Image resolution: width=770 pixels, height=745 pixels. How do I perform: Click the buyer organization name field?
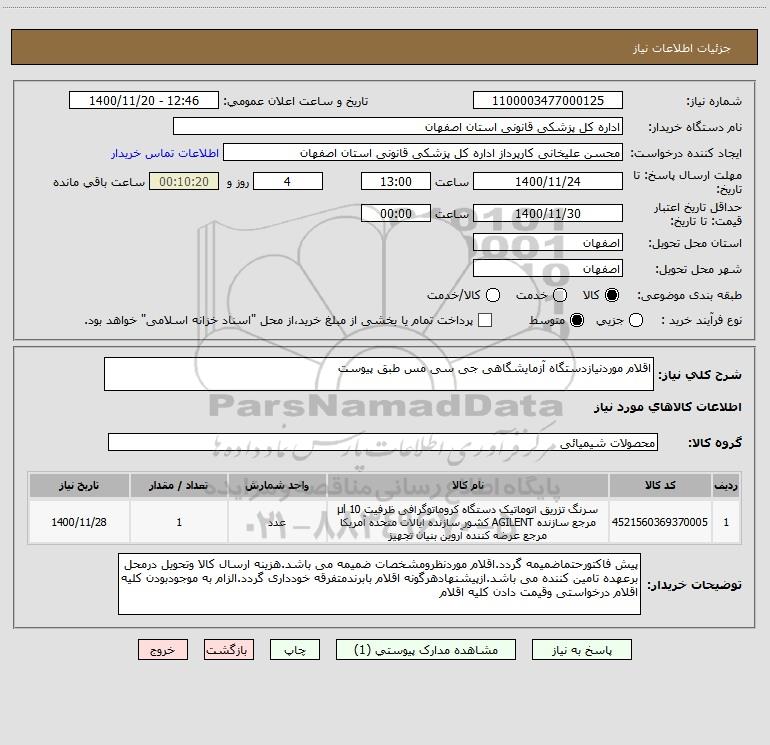pyautogui.click(x=398, y=126)
